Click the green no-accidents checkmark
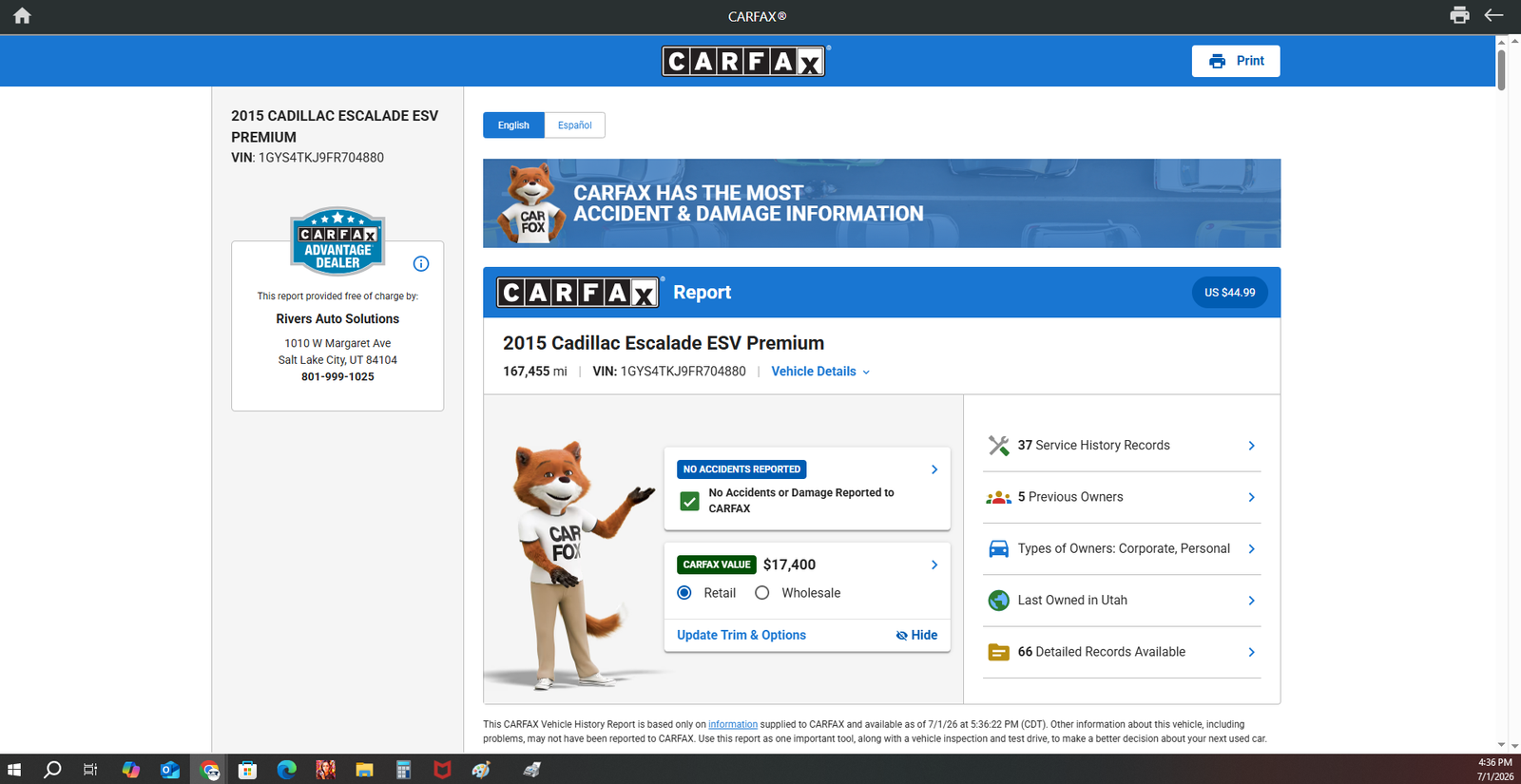Image resolution: width=1521 pixels, height=784 pixels. tap(690, 501)
